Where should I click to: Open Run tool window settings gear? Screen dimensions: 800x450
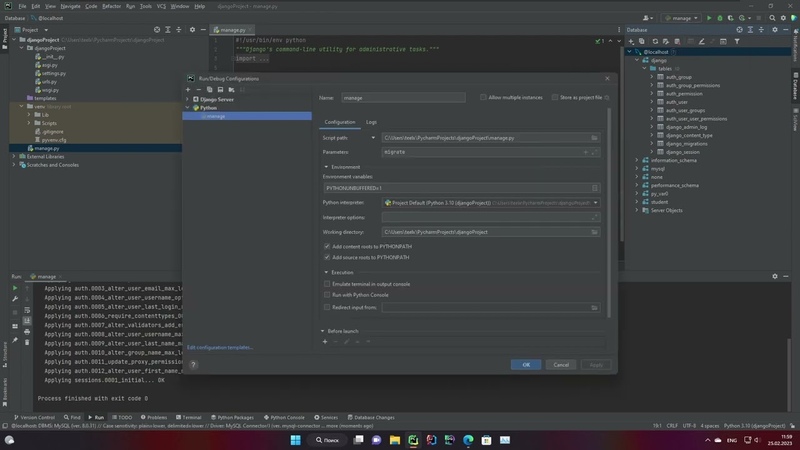774,276
